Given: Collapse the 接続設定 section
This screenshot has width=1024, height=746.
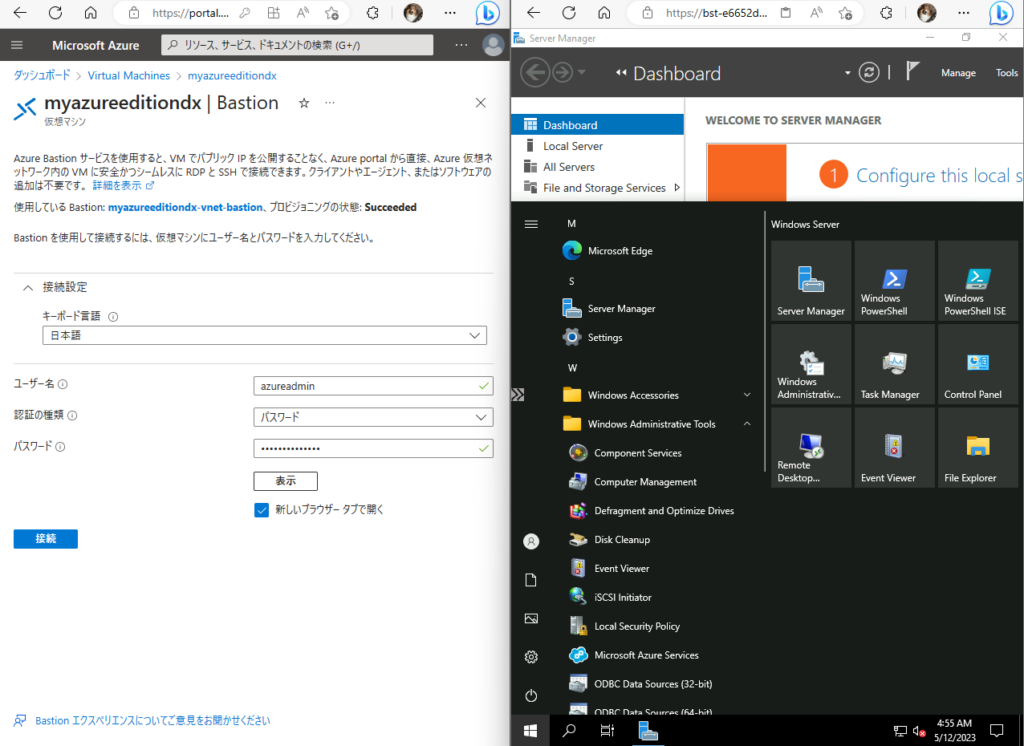Looking at the screenshot, I should pos(28,287).
